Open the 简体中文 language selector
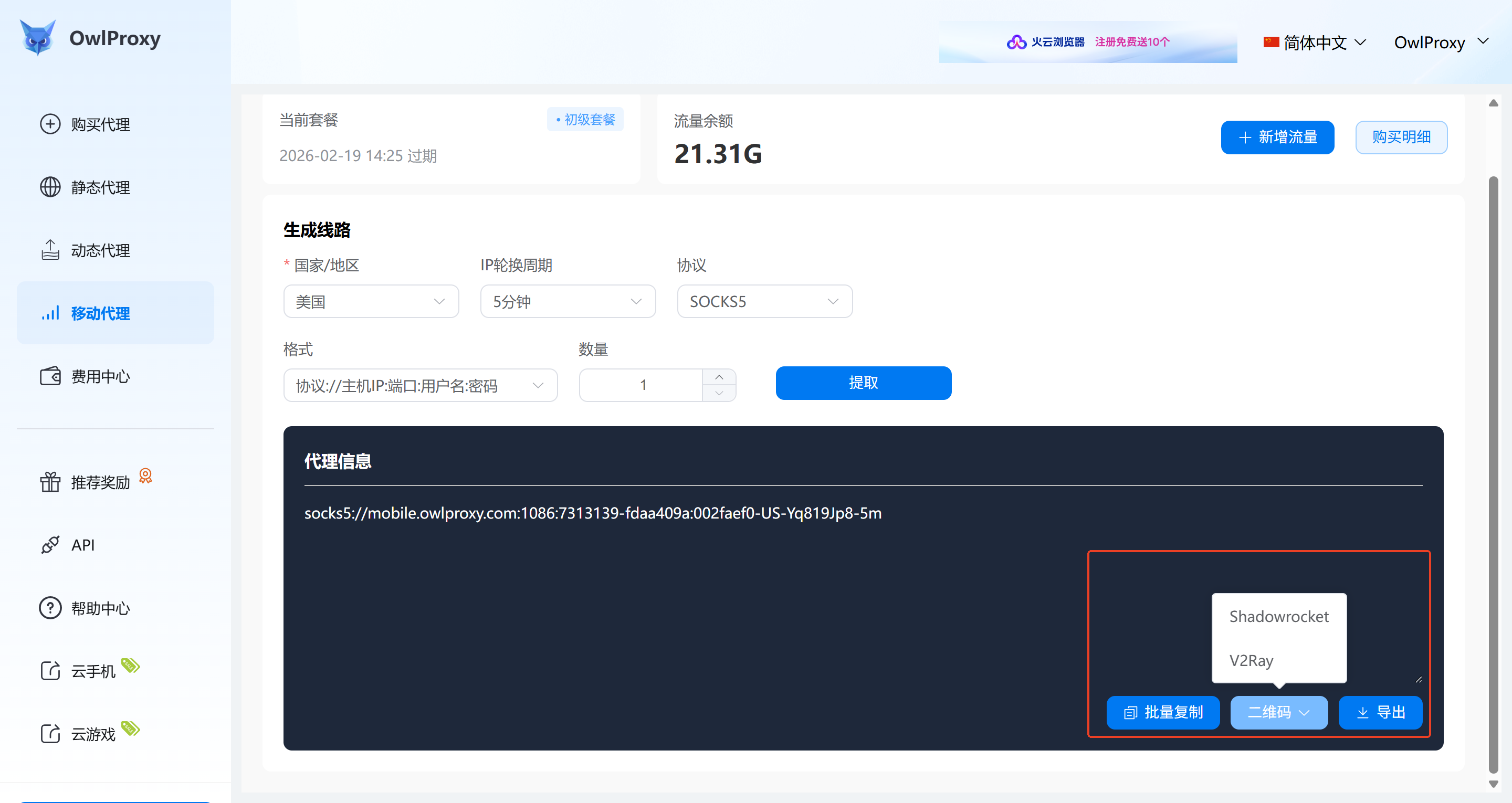The width and height of the screenshot is (1512, 803). coord(1315,43)
